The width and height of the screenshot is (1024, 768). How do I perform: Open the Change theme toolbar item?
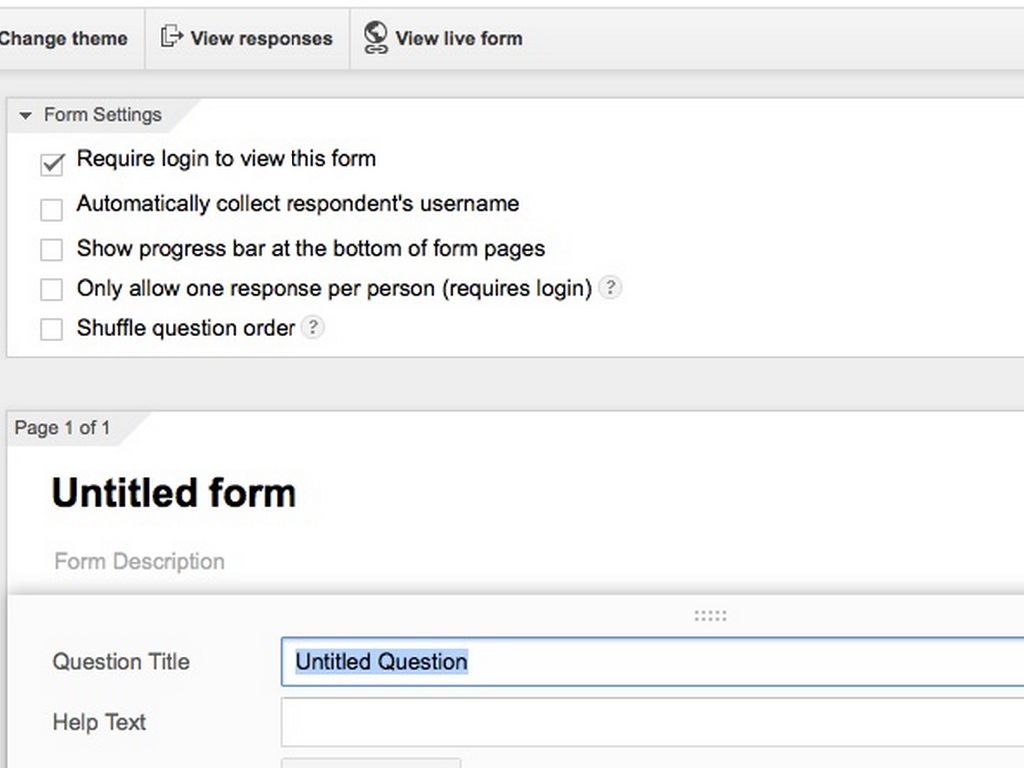point(64,39)
